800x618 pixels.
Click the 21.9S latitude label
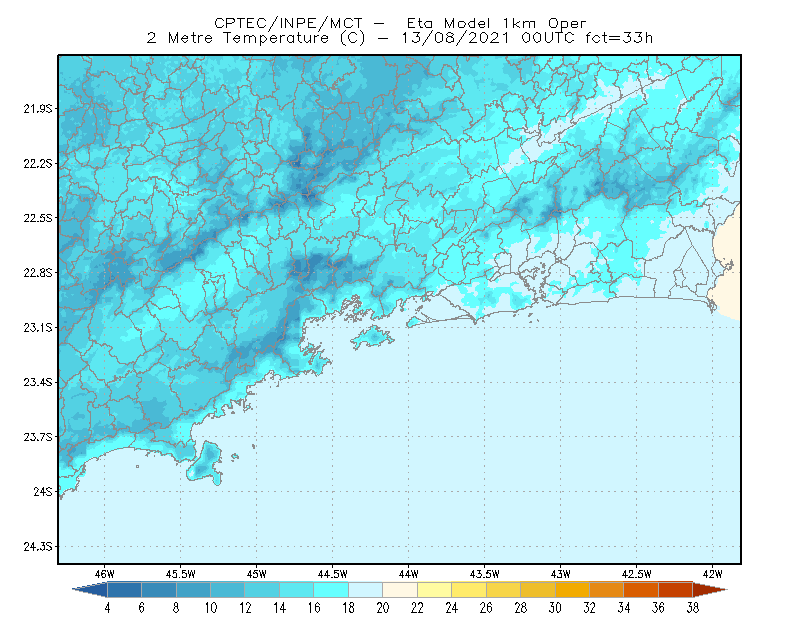(37, 109)
